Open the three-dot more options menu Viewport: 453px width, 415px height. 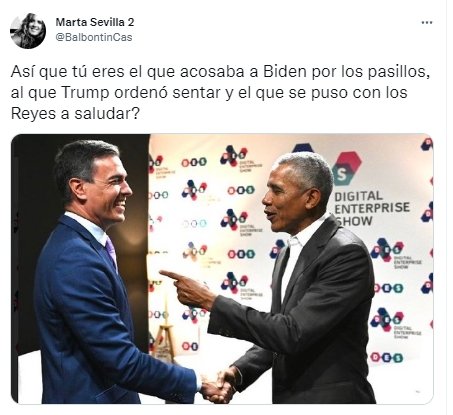point(427,23)
